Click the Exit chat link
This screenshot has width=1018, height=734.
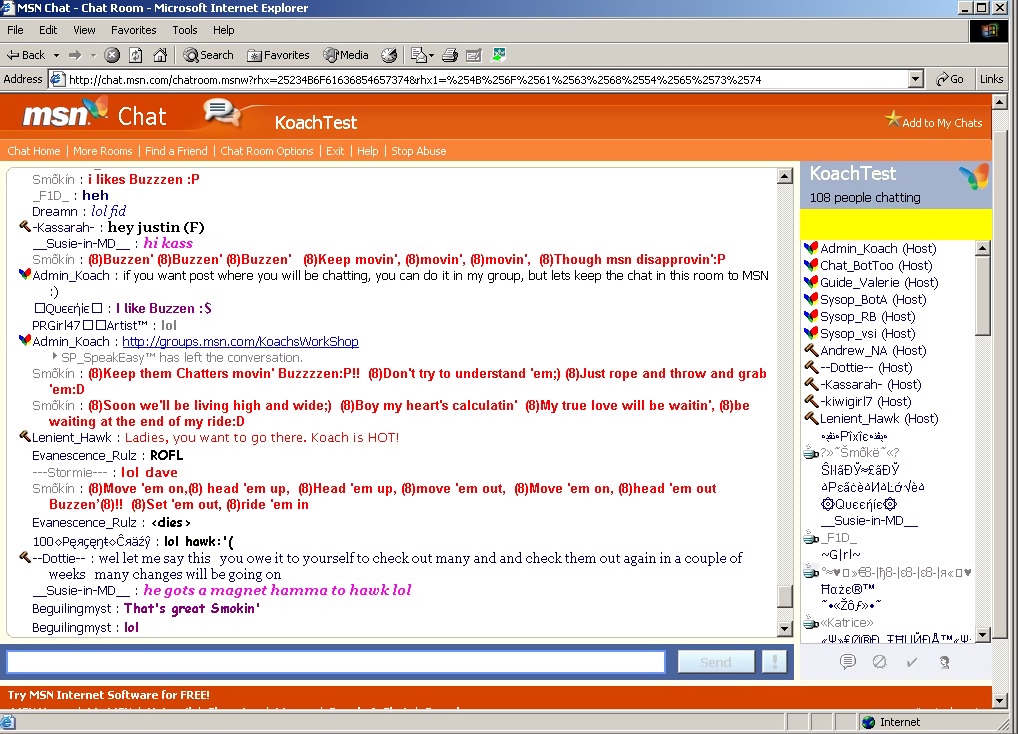tap(335, 151)
